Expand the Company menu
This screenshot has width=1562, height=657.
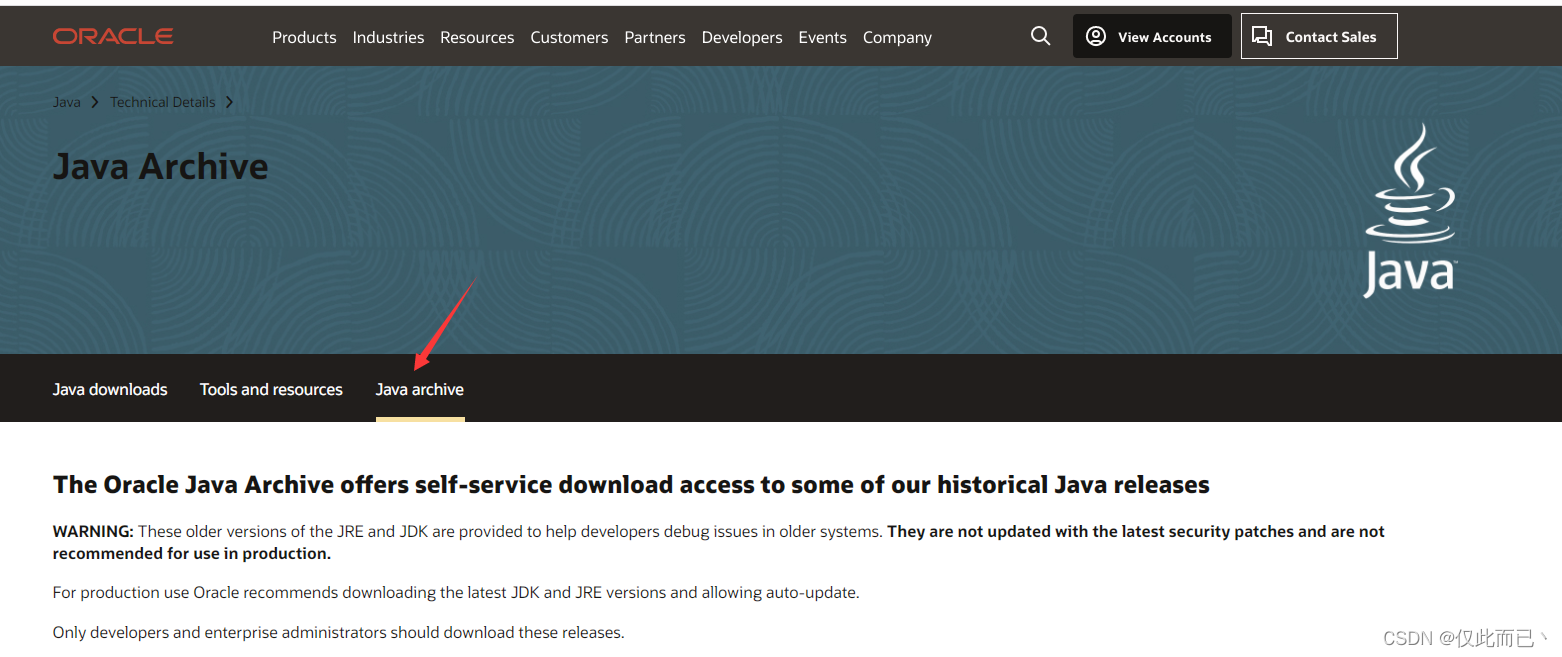click(x=896, y=37)
